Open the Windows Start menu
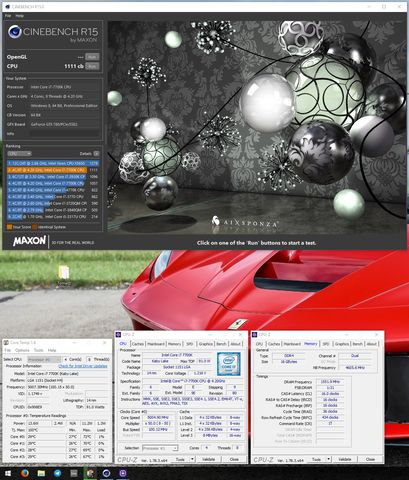 [7, 473]
